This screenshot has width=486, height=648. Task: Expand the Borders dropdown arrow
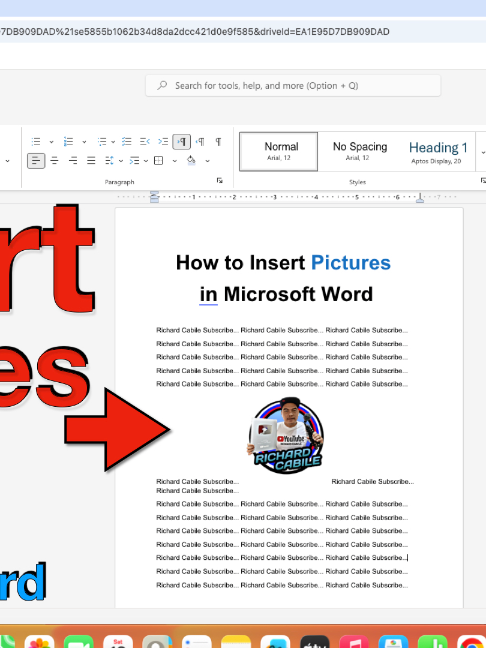[174, 160]
